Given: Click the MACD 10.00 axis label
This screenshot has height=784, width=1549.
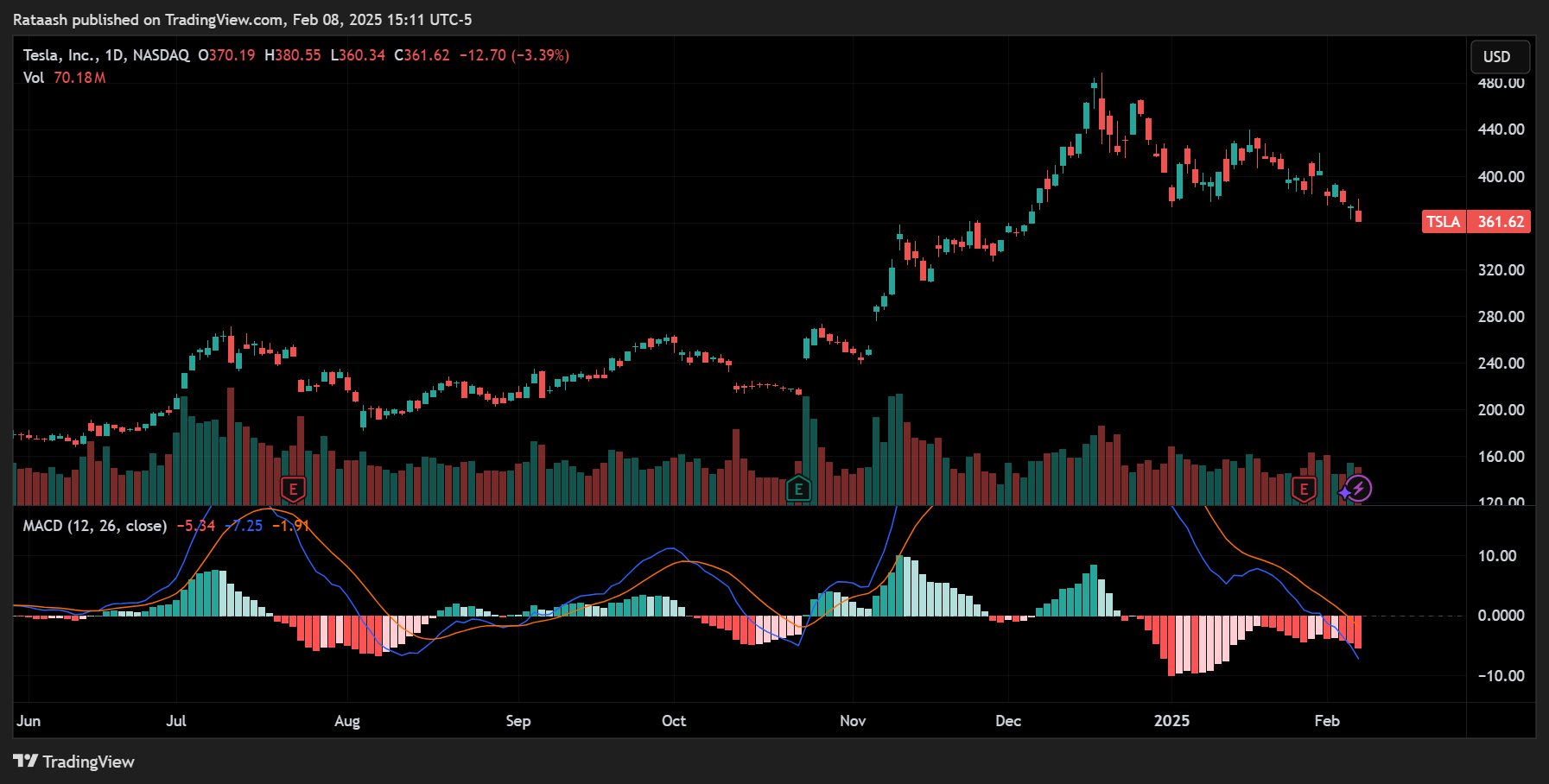Looking at the screenshot, I should [x=1496, y=556].
